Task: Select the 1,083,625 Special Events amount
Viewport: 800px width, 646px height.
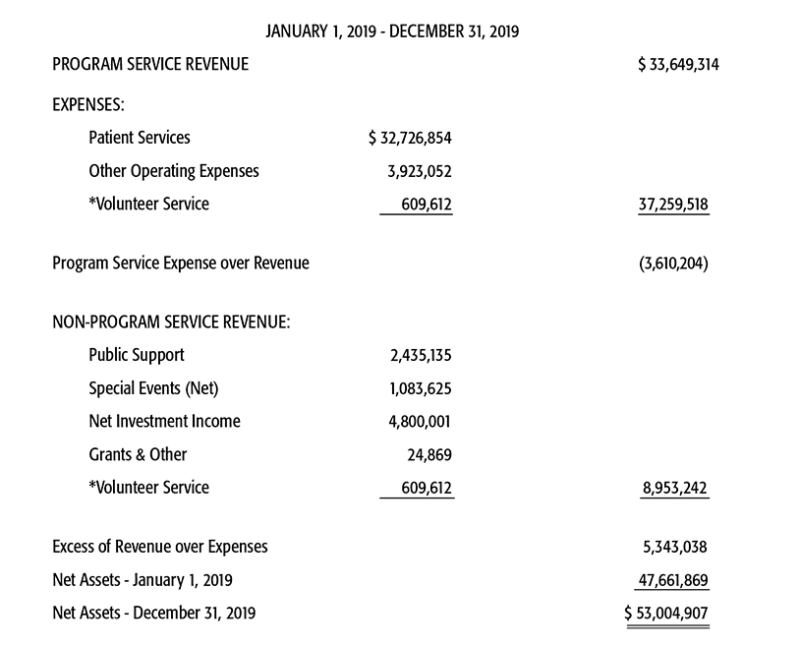Action: (420, 389)
